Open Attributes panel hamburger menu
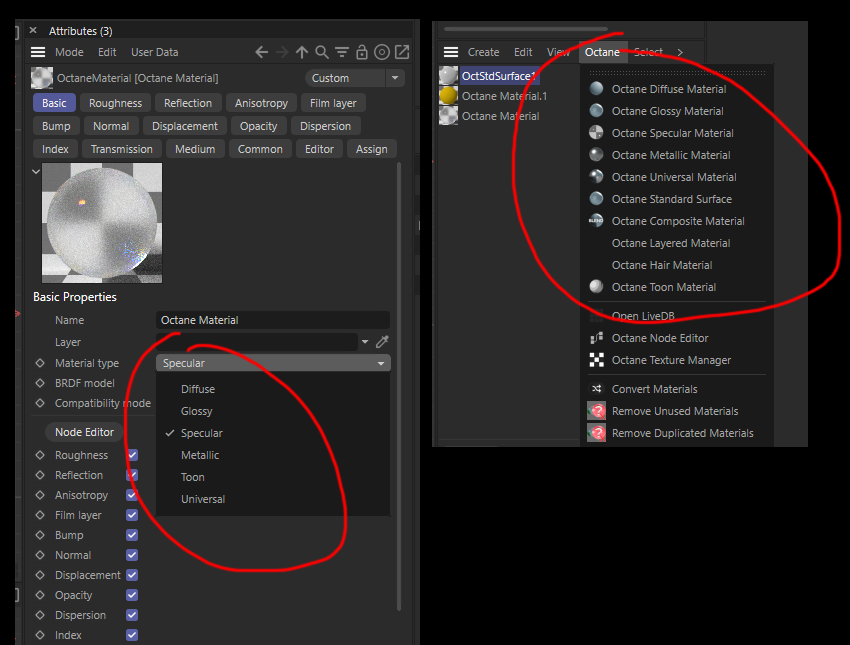The image size is (850, 645). [x=38, y=52]
